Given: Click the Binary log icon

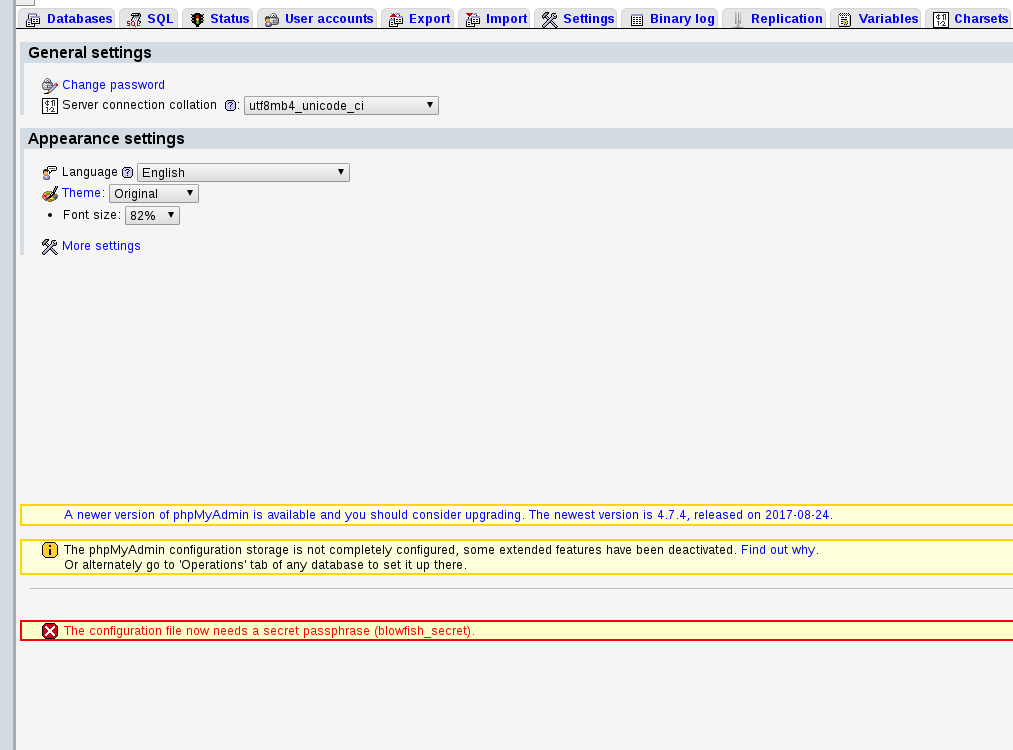Looking at the screenshot, I should (636, 19).
